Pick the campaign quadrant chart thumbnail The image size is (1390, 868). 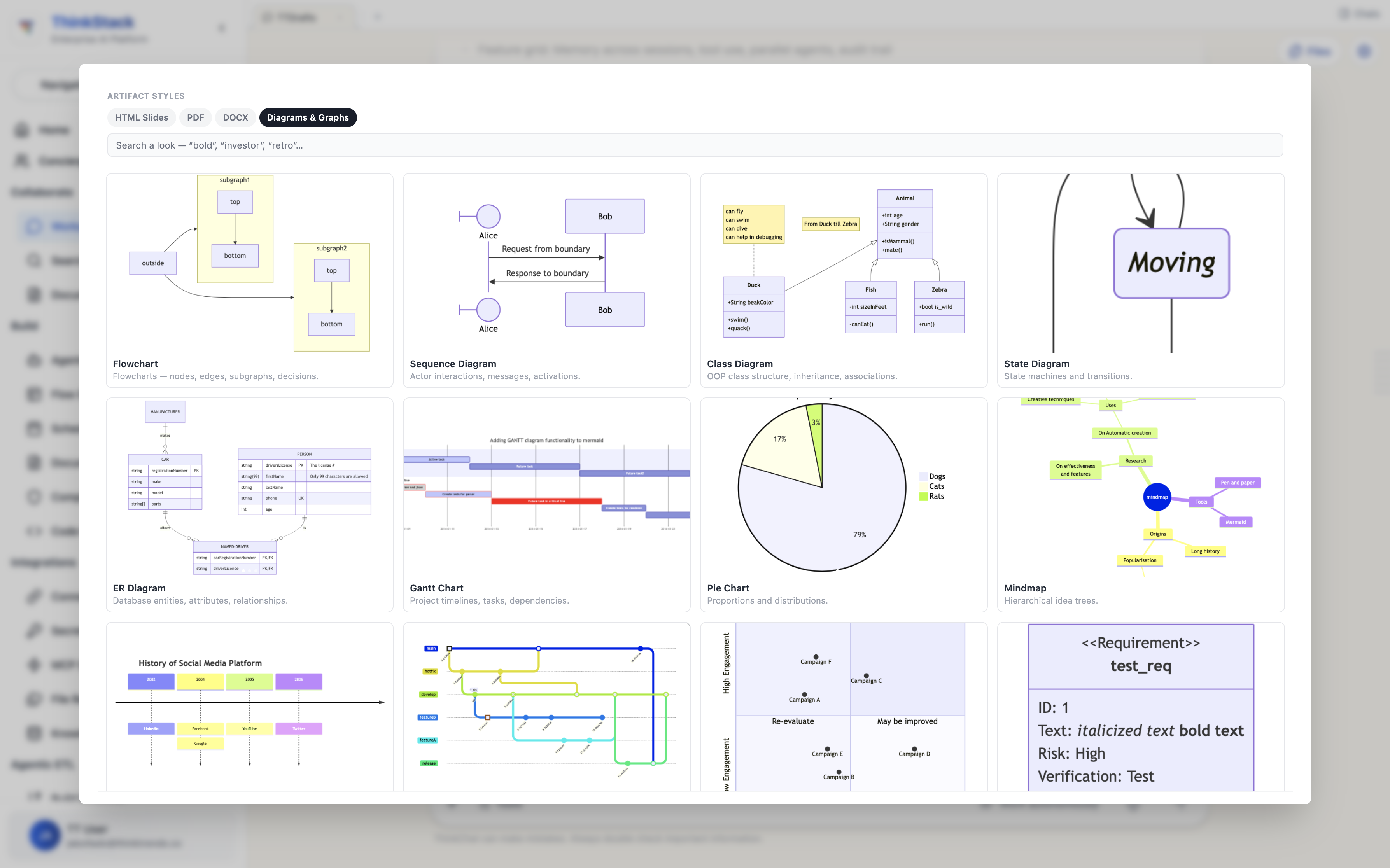click(x=844, y=707)
